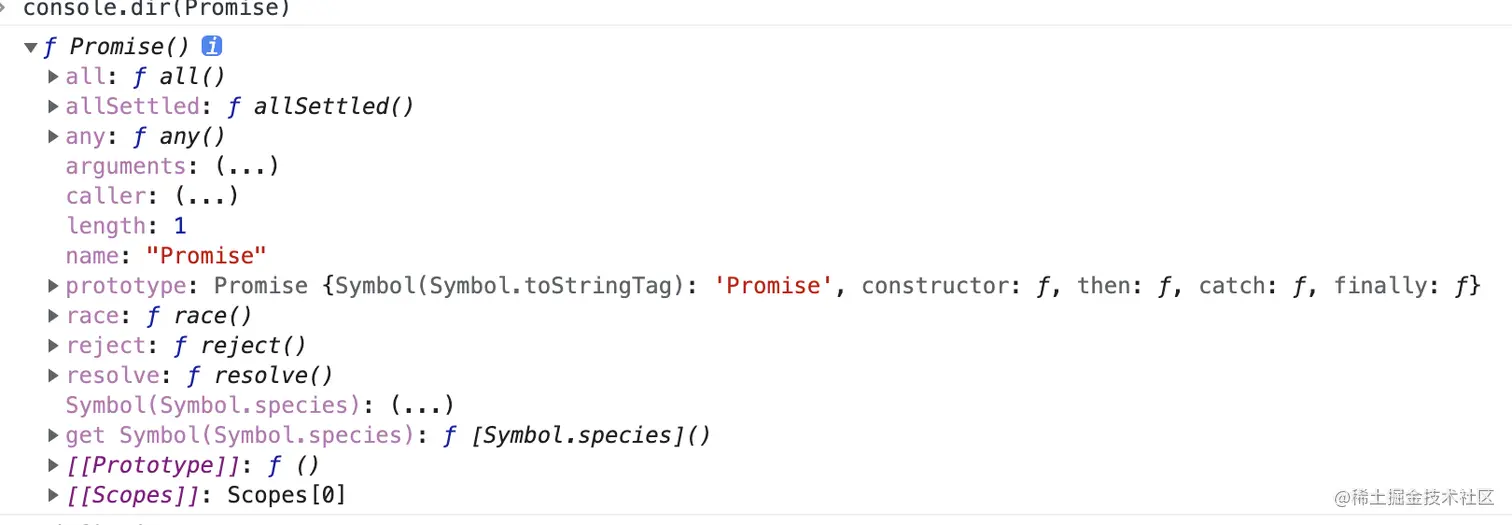Expand the race: f race() property
Image resolution: width=1512 pixels, height=525 pixels.
point(53,316)
